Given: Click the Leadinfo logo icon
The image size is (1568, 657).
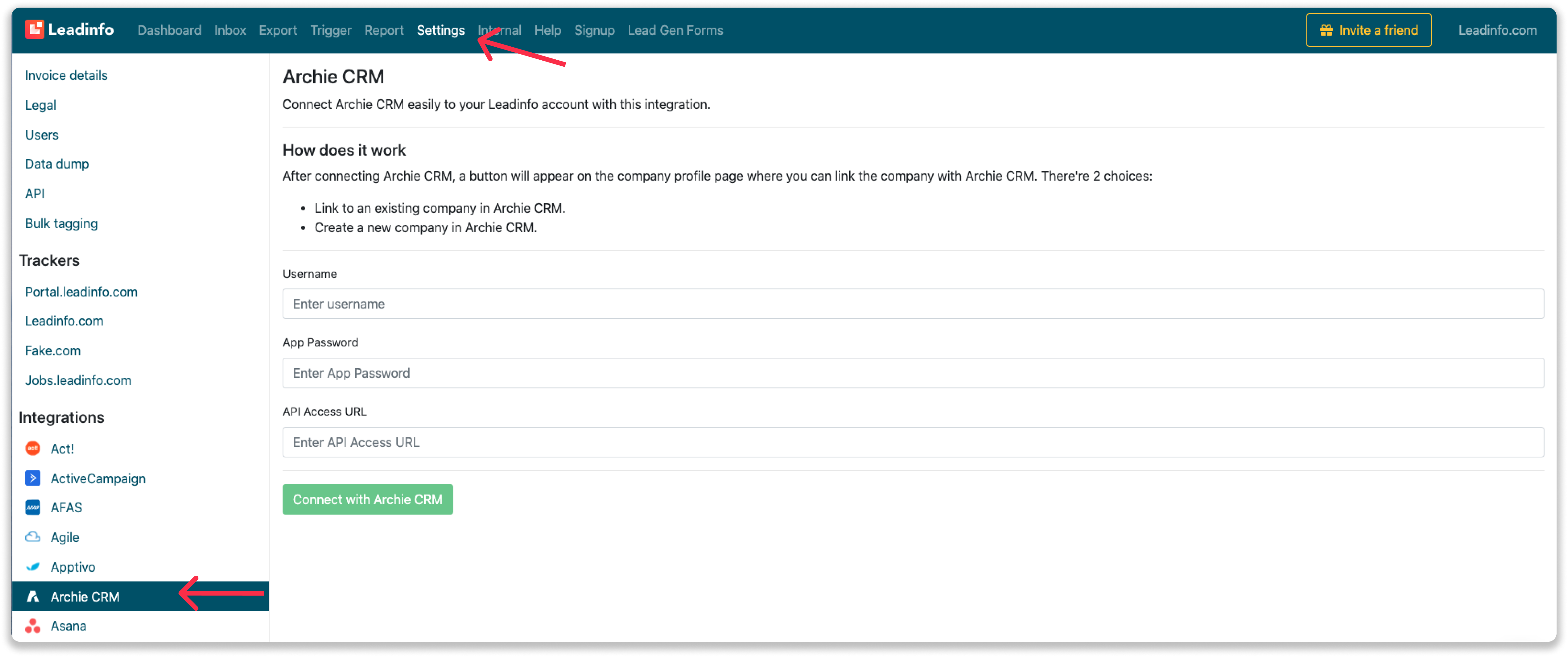Looking at the screenshot, I should pos(35,29).
